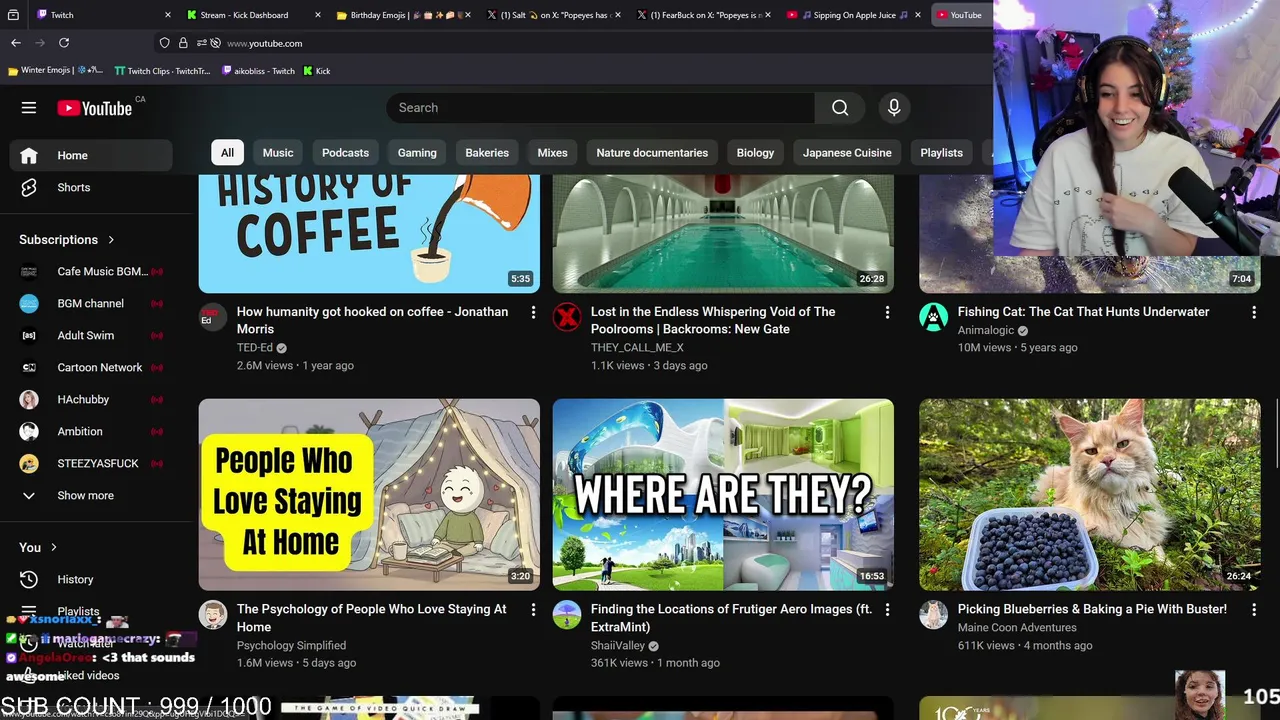Filter feed by Music chip
The width and height of the screenshot is (1280, 720).
278,153
